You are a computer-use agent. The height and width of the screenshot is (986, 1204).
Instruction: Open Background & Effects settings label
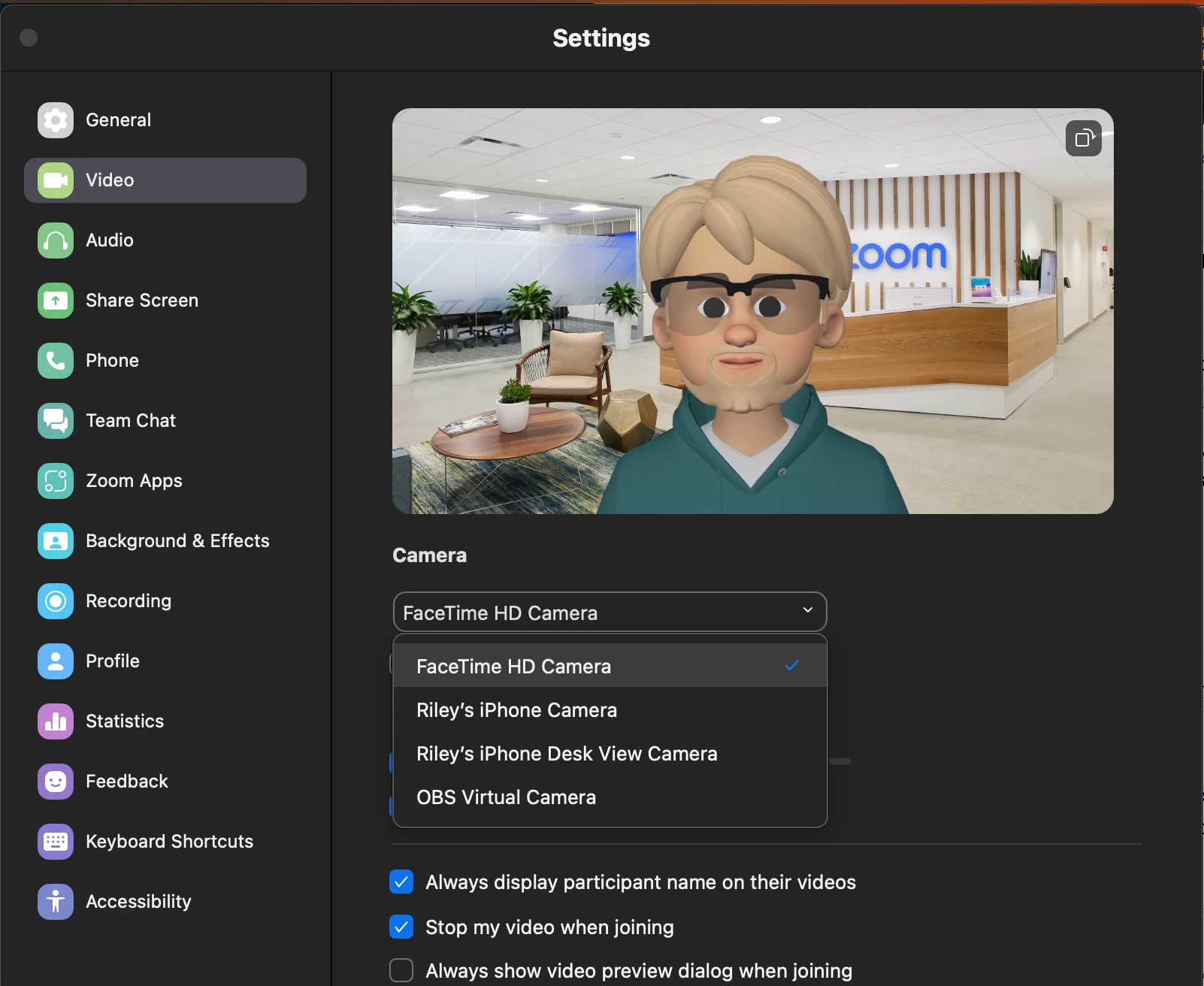(x=177, y=541)
